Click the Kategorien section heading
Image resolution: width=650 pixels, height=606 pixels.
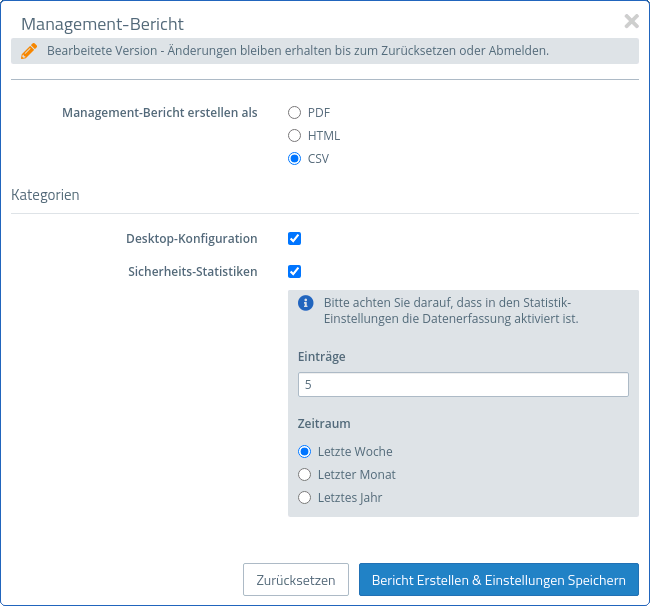45,195
